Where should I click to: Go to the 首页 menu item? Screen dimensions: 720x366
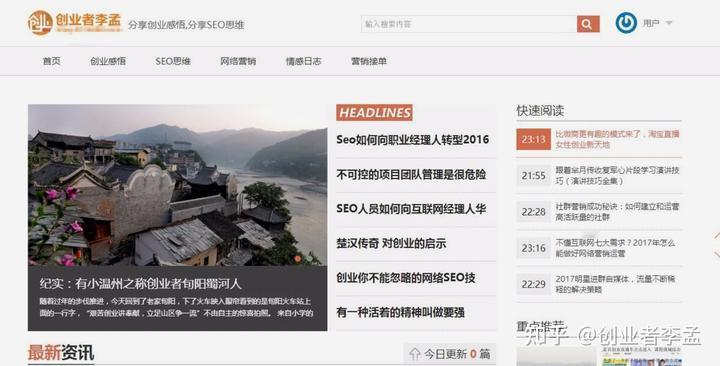coord(51,61)
